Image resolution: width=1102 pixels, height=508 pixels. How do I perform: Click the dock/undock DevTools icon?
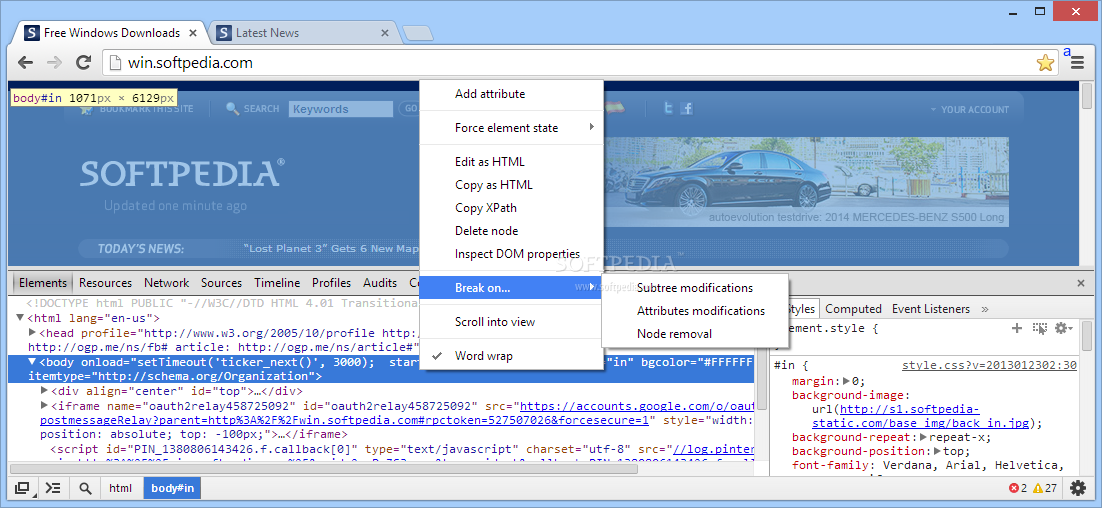22,488
